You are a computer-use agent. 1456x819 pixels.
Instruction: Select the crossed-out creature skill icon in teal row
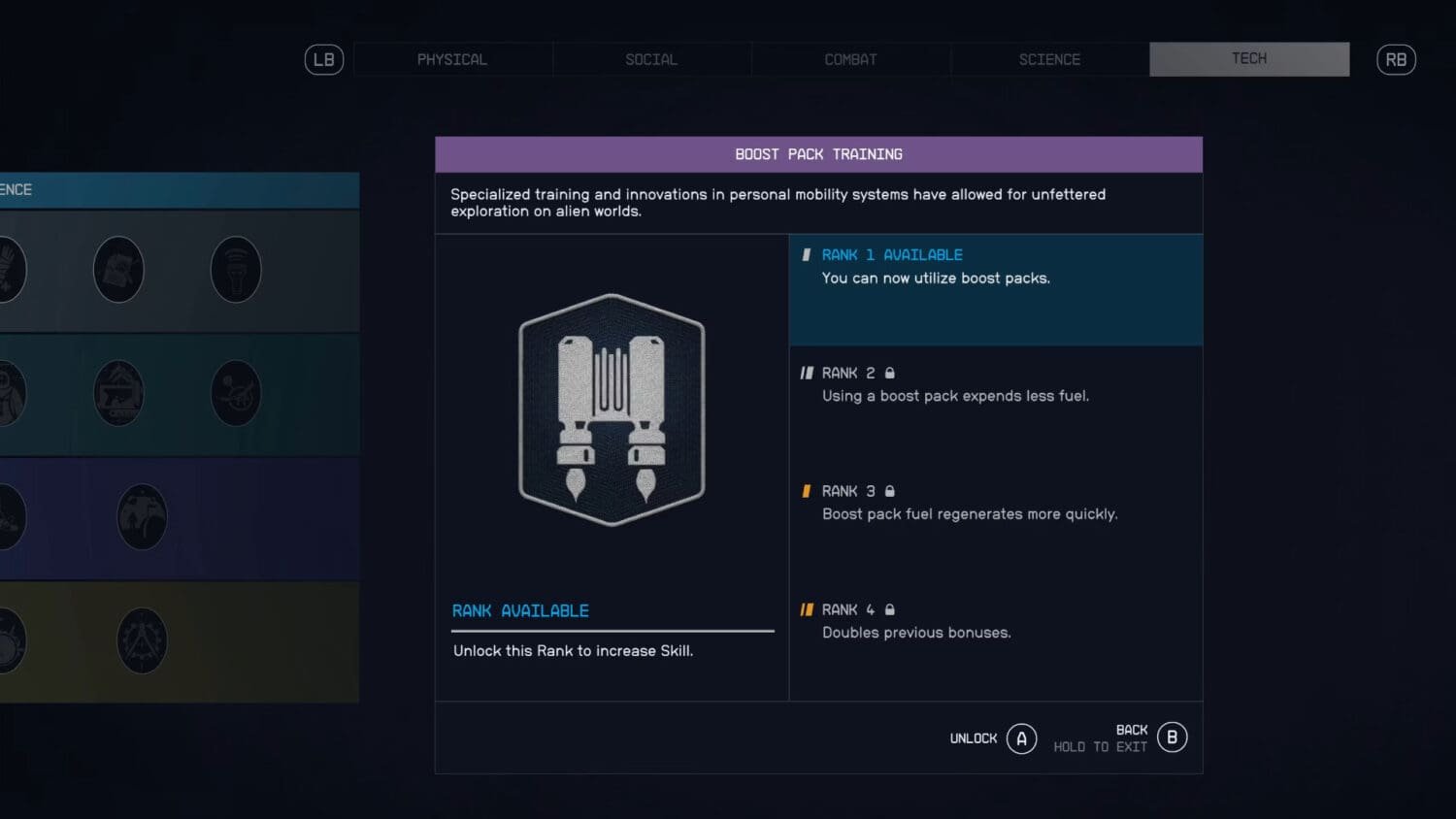tap(236, 393)
